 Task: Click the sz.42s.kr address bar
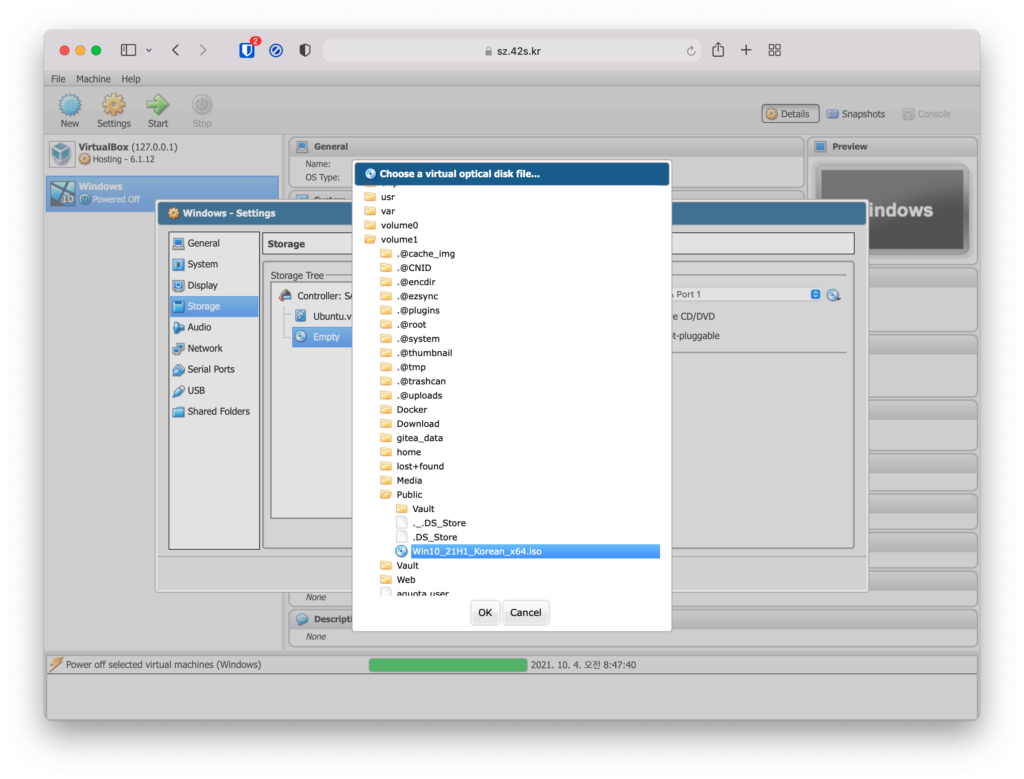512,51
